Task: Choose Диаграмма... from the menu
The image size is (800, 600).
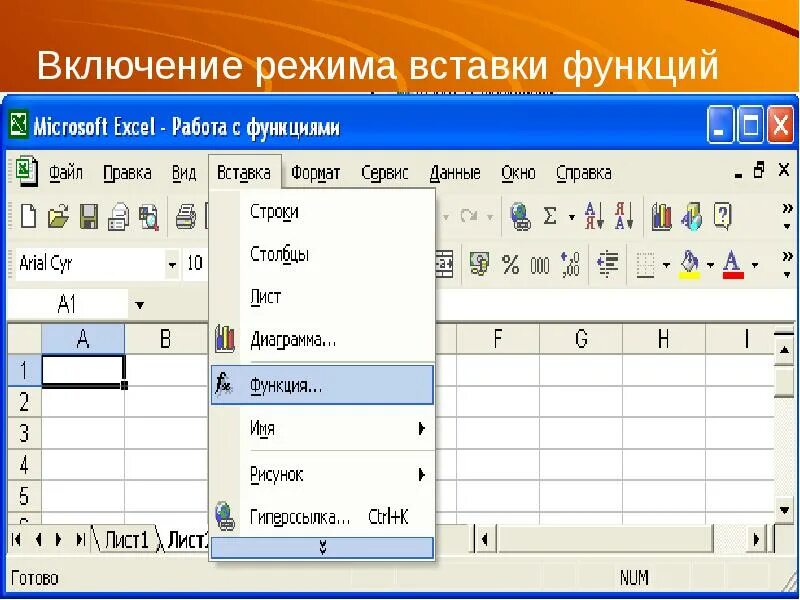Action: 322,339
